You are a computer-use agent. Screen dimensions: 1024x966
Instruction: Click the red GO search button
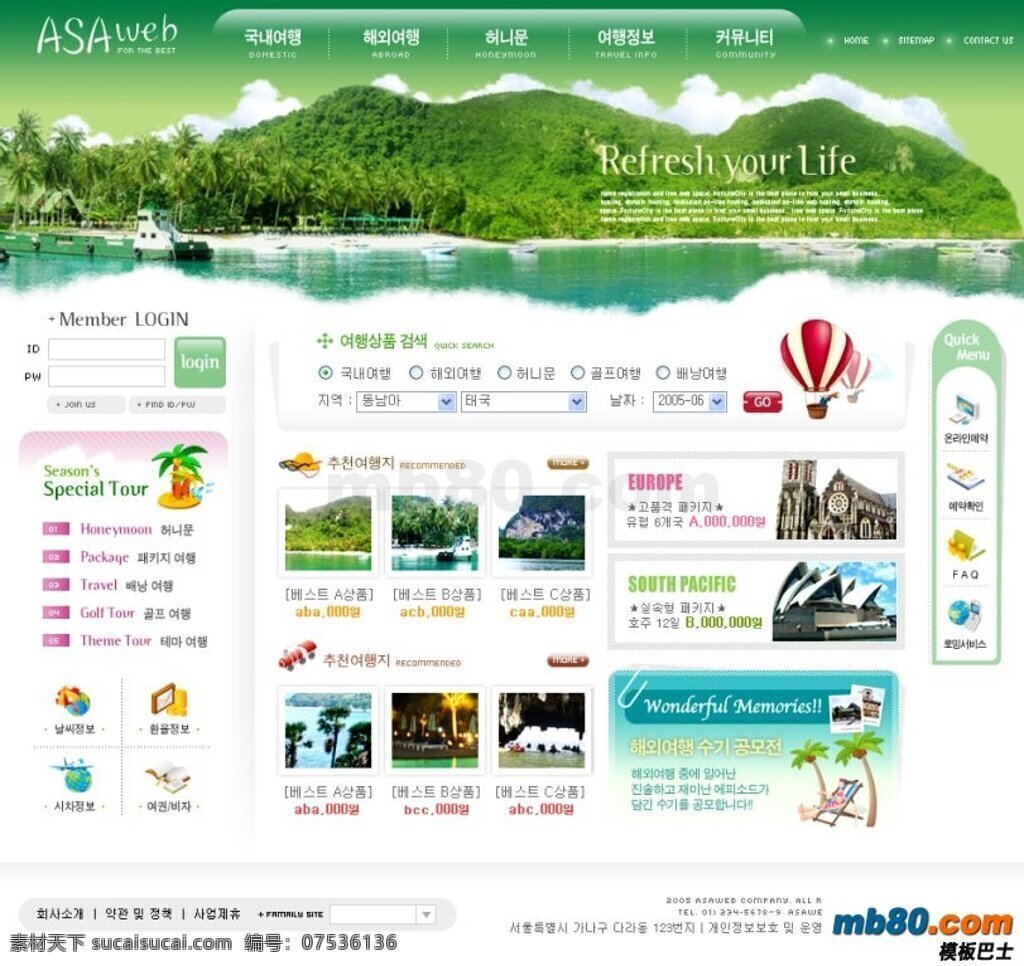click(762, 402)
